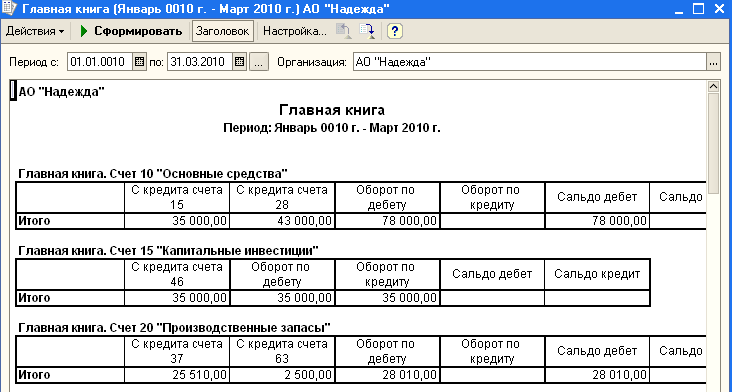Select heading Счет 20 "Производственные запасы"
The height and width of the screenshot is (392, 732).
tap(174, 328)
